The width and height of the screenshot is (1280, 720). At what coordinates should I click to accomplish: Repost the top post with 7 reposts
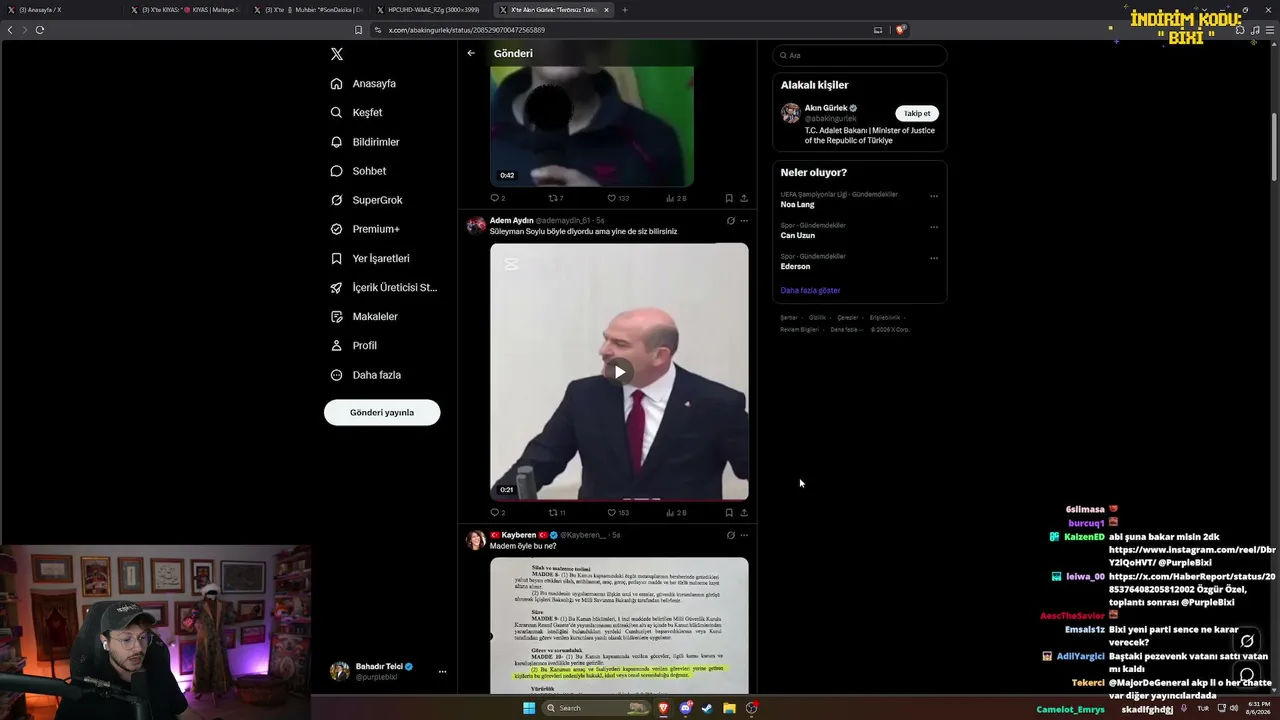click(x=554, y=198)
